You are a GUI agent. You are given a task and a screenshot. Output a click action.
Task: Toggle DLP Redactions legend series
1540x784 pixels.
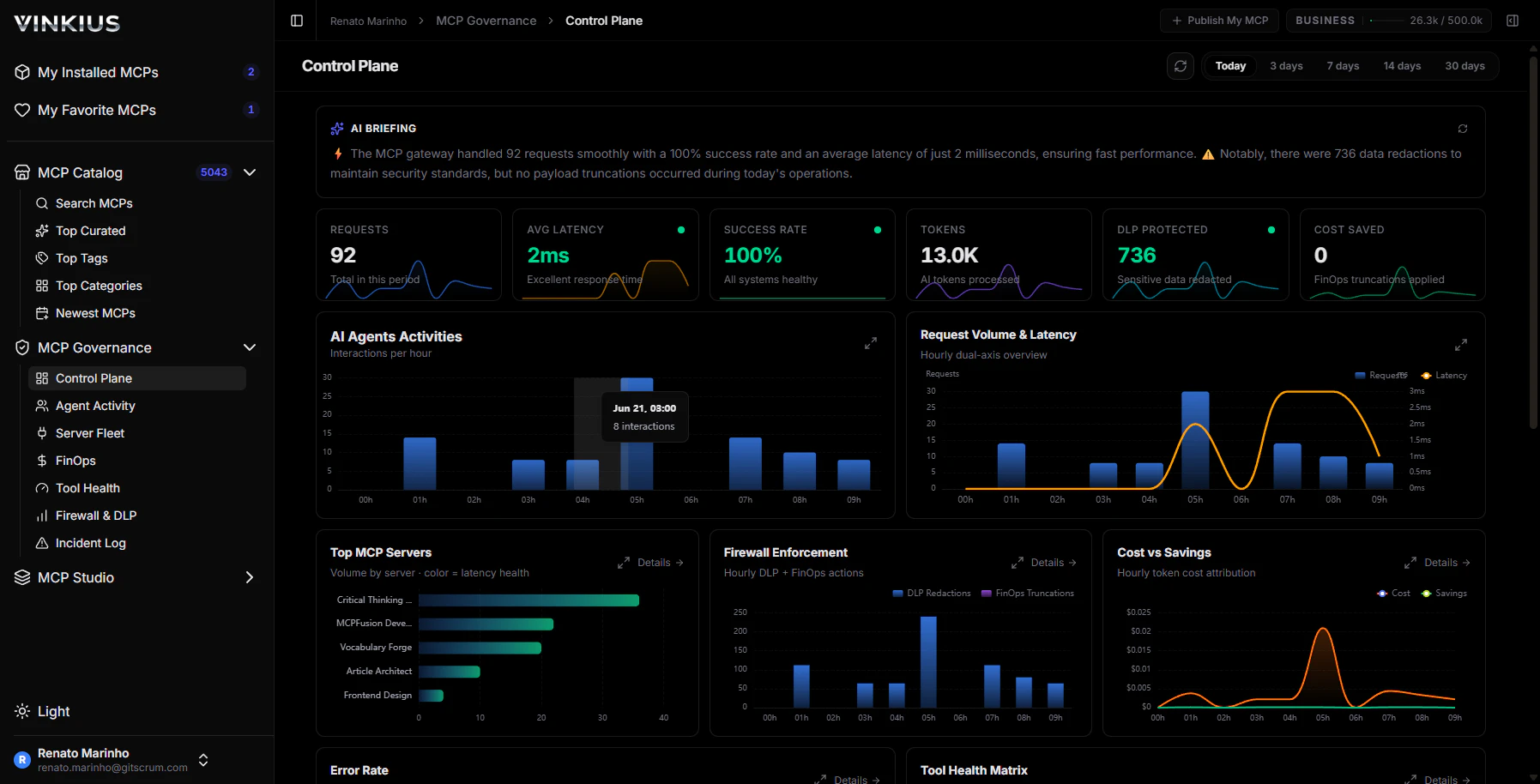tap(932, 594)
